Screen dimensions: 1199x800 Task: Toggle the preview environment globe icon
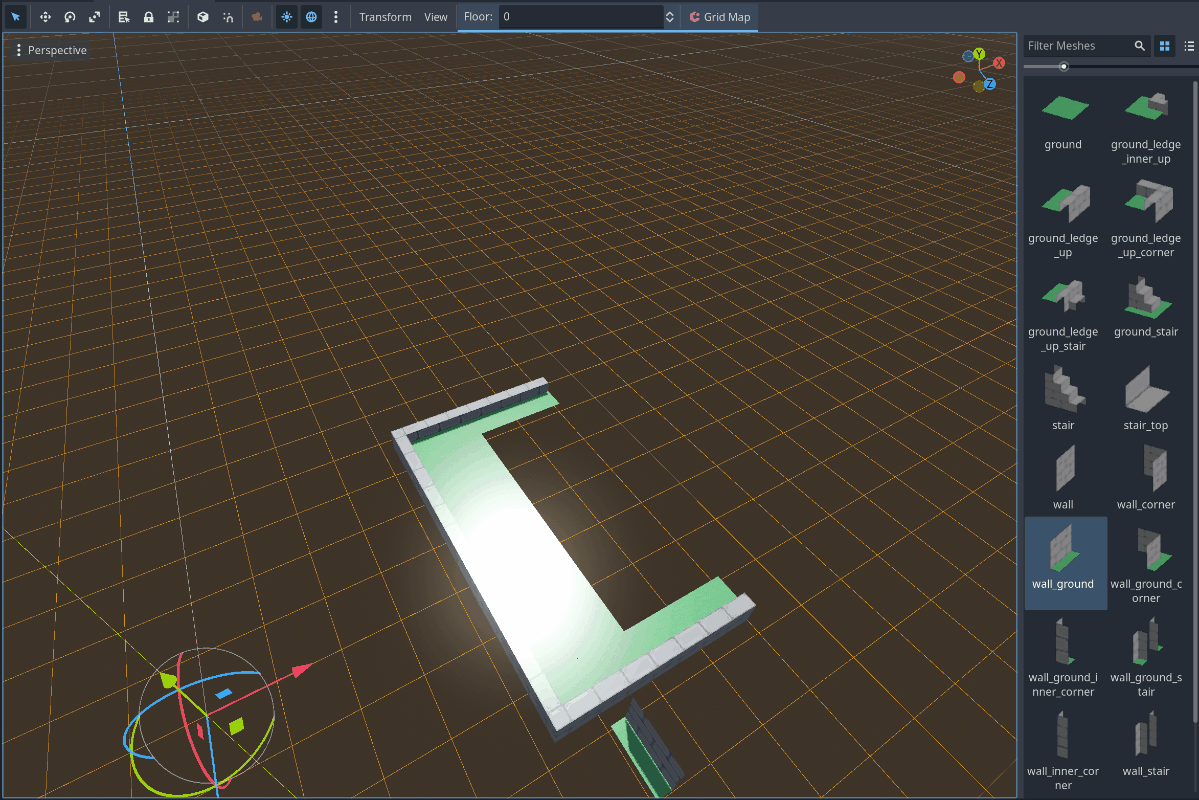pyautogui.click(x=311, y=17)
